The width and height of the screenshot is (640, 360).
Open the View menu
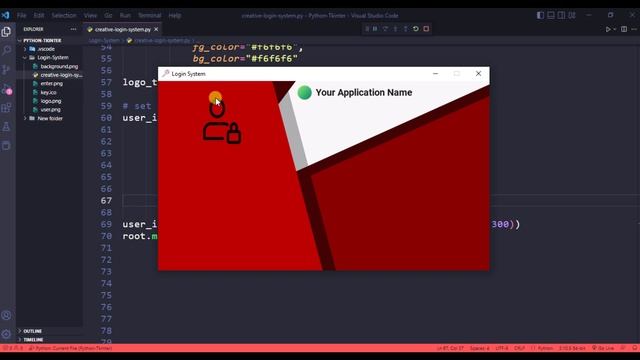pyautogui.click(x=90, y=16)
